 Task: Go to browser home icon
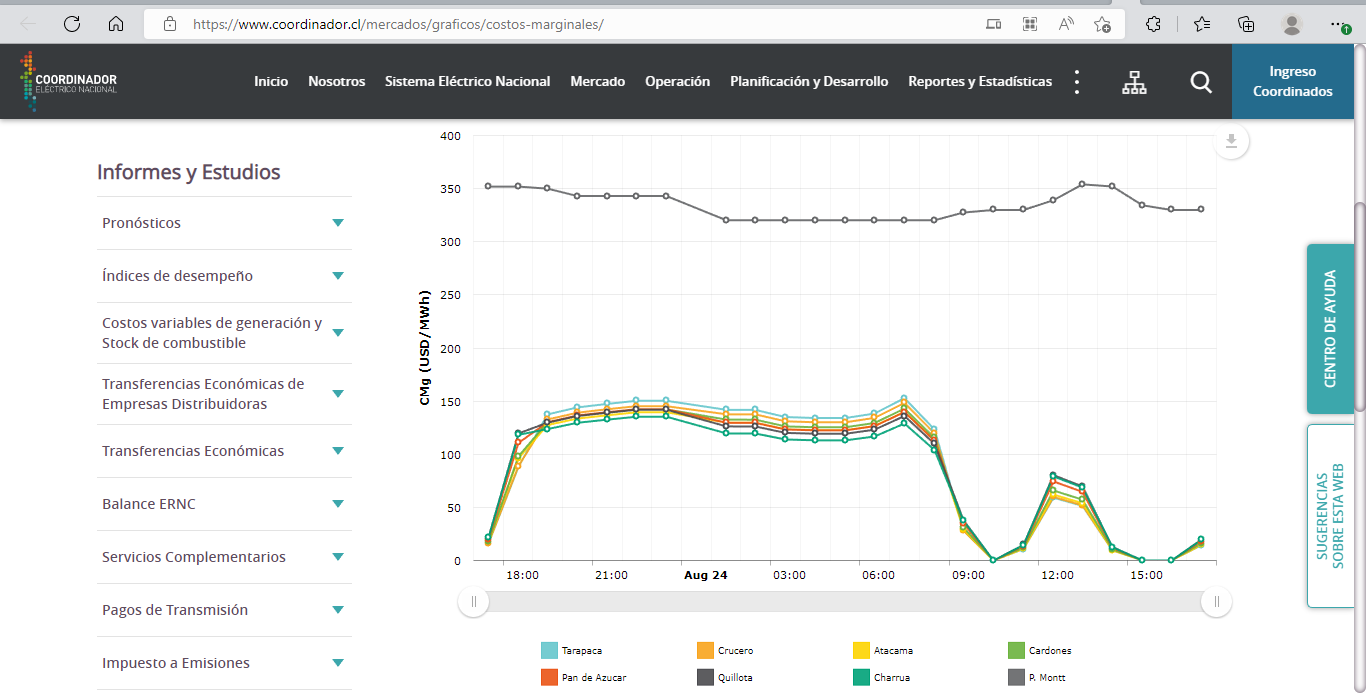116,24
